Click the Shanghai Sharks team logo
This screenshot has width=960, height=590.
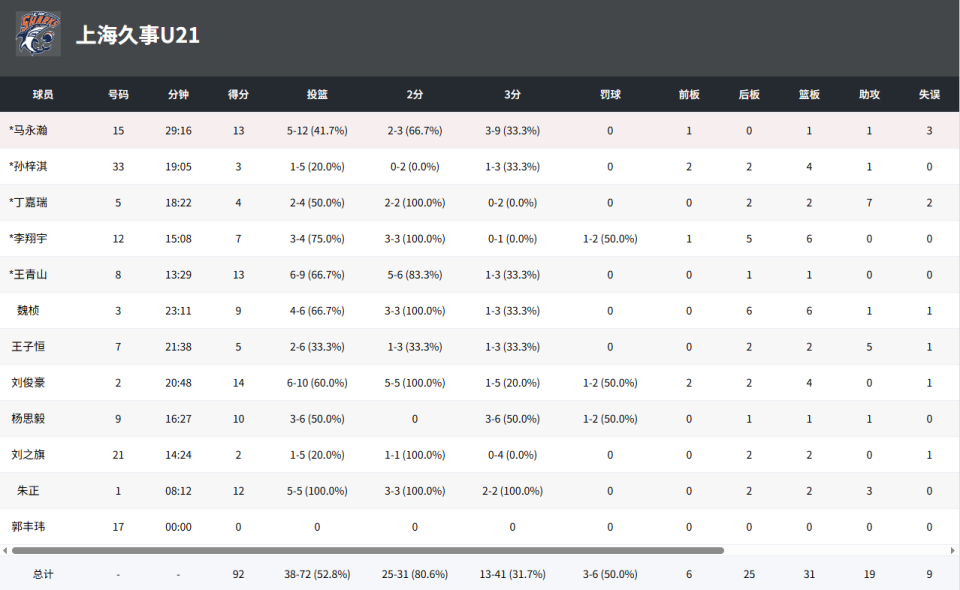coord(38,34)
